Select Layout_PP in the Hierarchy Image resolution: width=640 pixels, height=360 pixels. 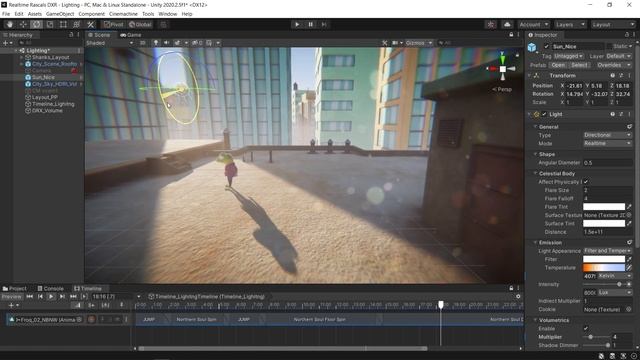click(44, 98)
